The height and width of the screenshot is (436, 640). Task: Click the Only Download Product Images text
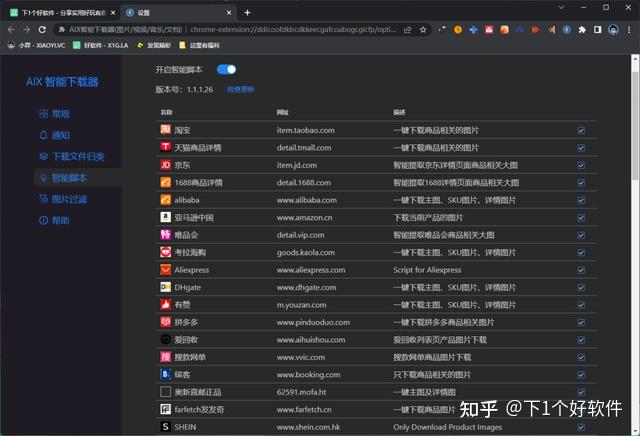click(x=447, y=427)
